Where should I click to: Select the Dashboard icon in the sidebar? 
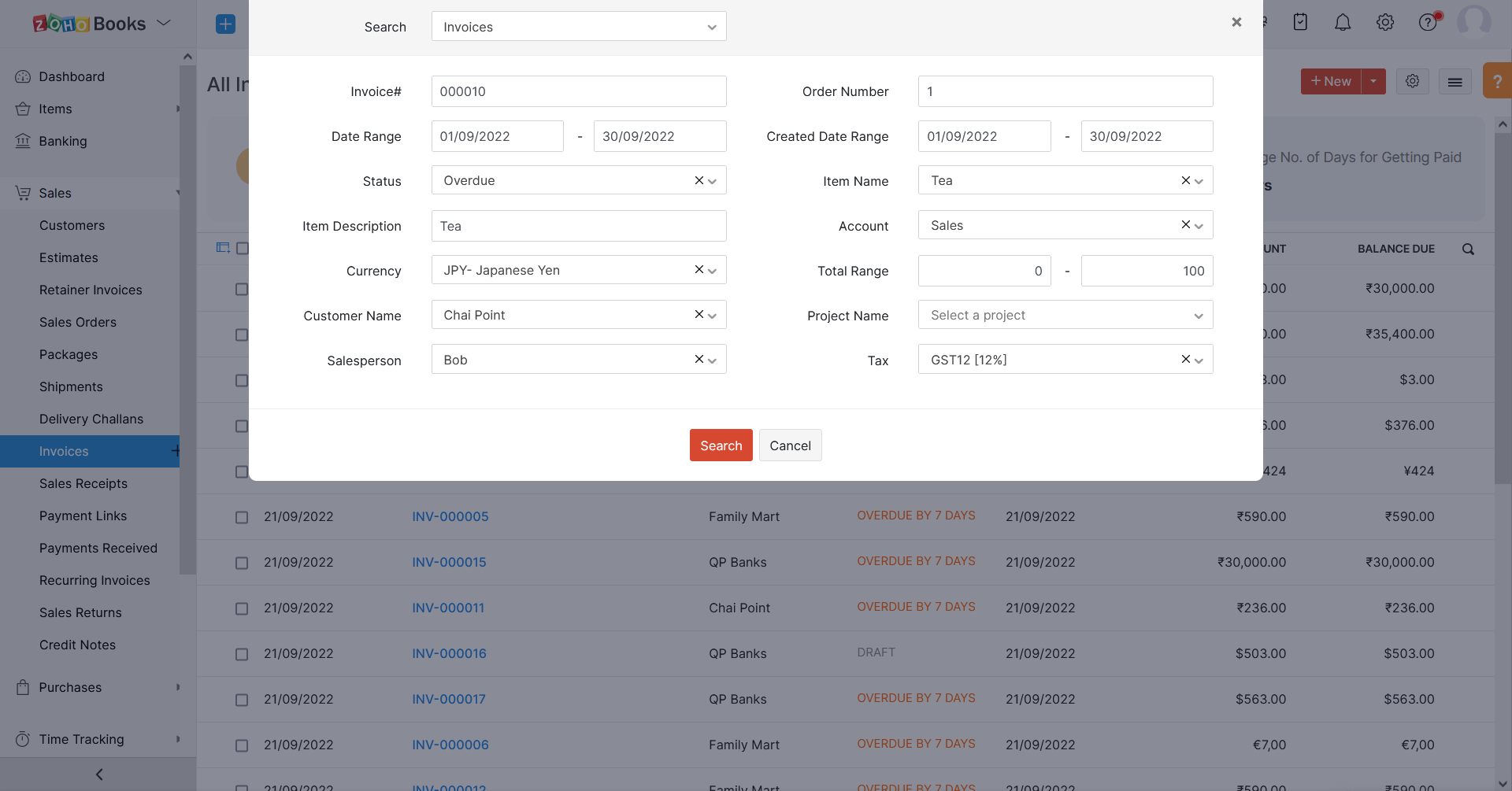click(23, 76)
